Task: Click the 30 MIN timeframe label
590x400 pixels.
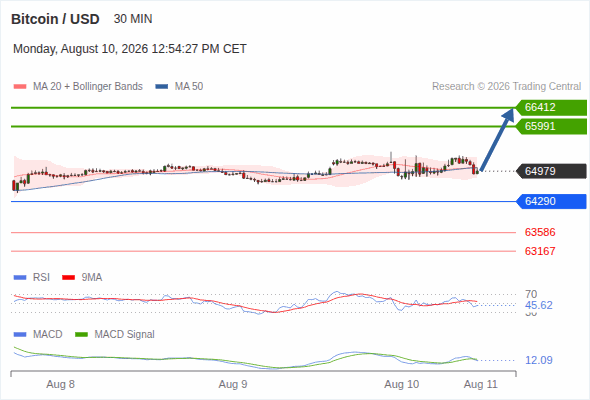Action: pyautogui.click(x=133, y=19)
